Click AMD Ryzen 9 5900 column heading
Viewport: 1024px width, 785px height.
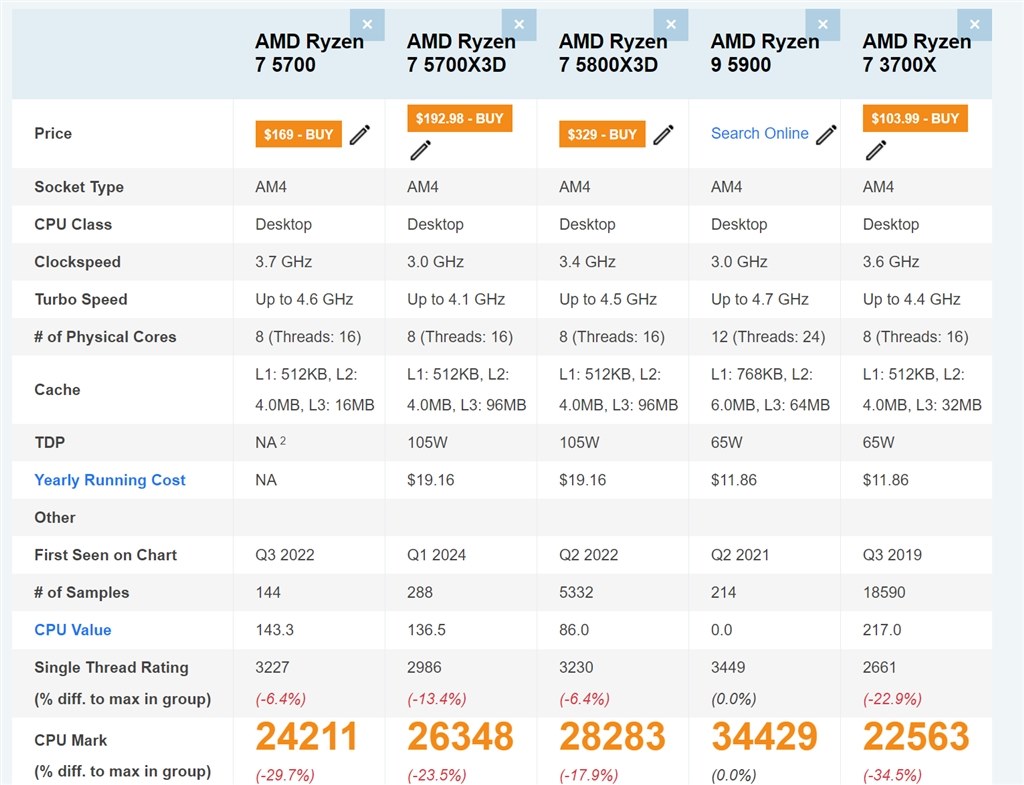(x=765, y=53)
